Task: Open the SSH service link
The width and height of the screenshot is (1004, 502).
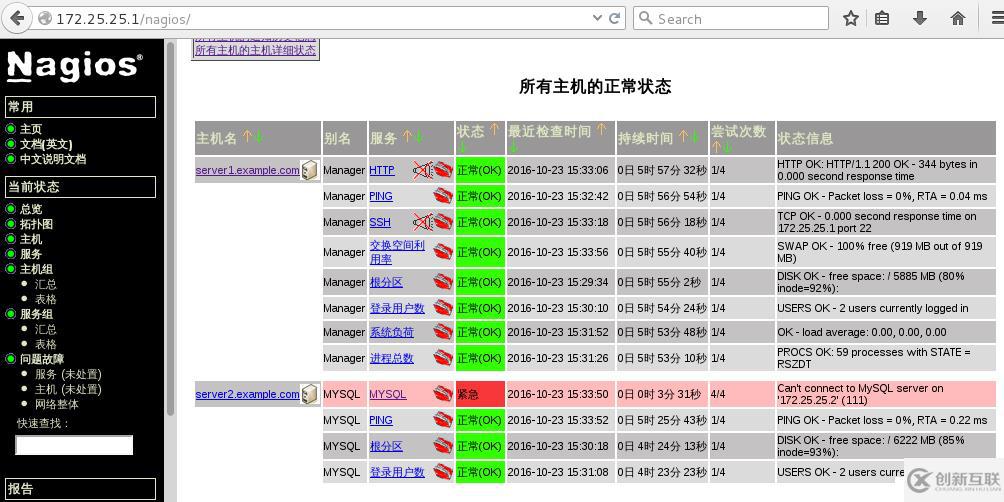Action: coord(380,222)
